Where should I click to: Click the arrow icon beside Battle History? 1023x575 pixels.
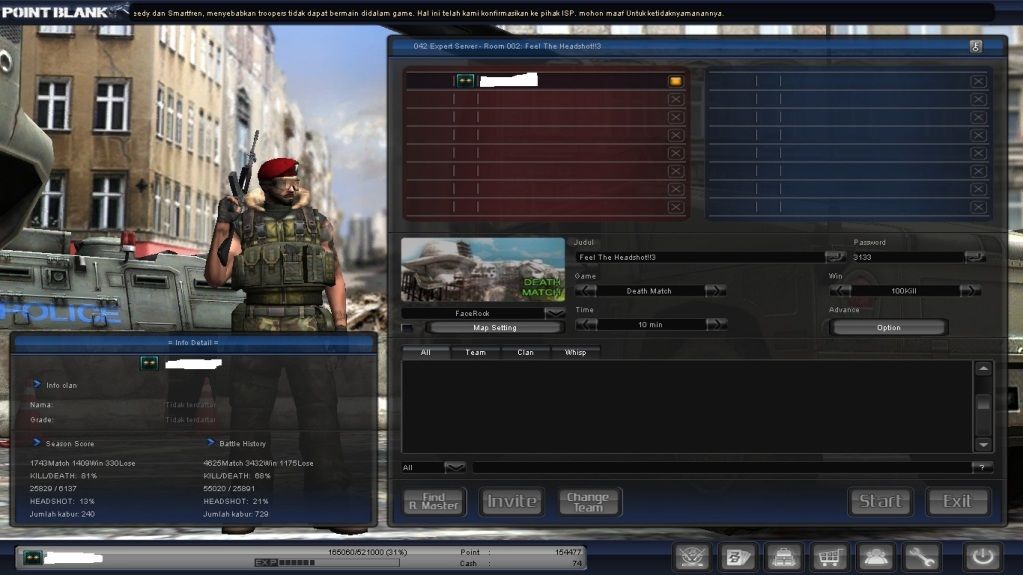click(211, 443)
